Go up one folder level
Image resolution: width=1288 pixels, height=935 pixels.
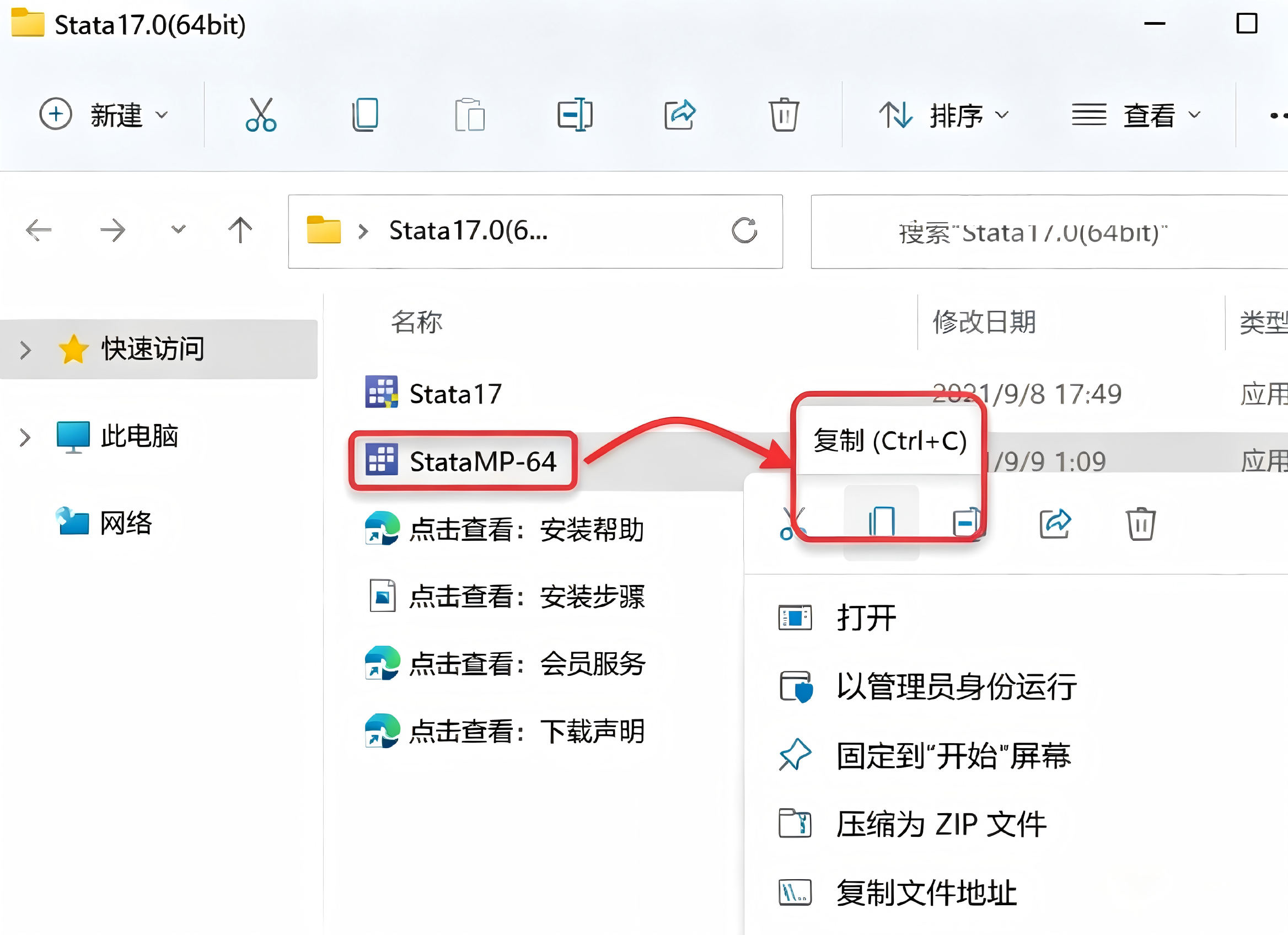pos(240,230)
